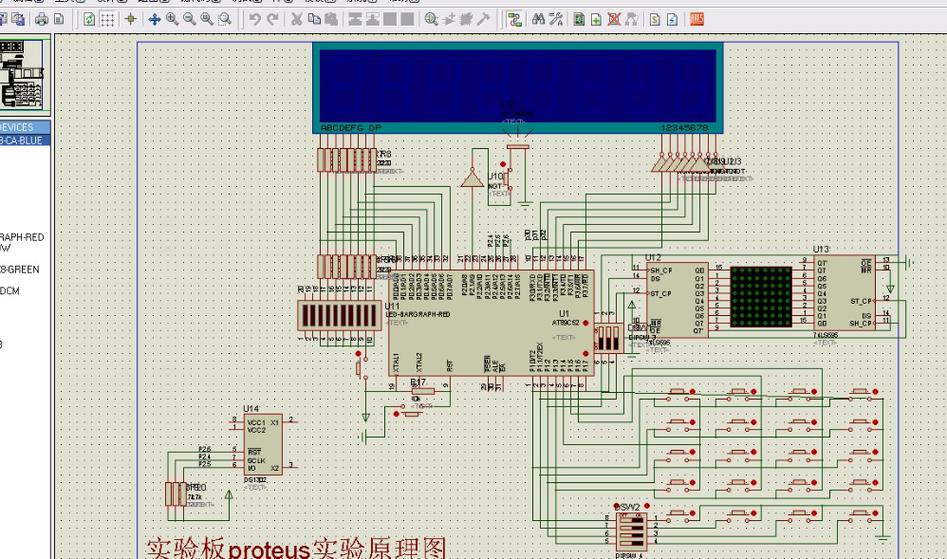
Task: Click the Block Delete toolbar icon
Action: pos(408,19)
